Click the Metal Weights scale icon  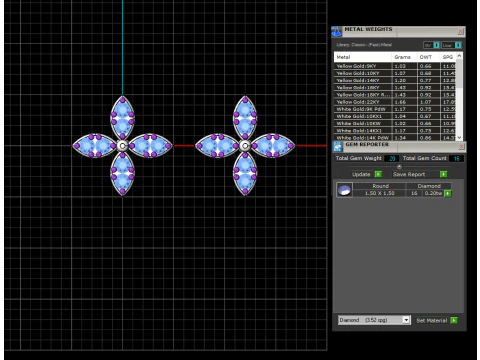click(337, 32)
